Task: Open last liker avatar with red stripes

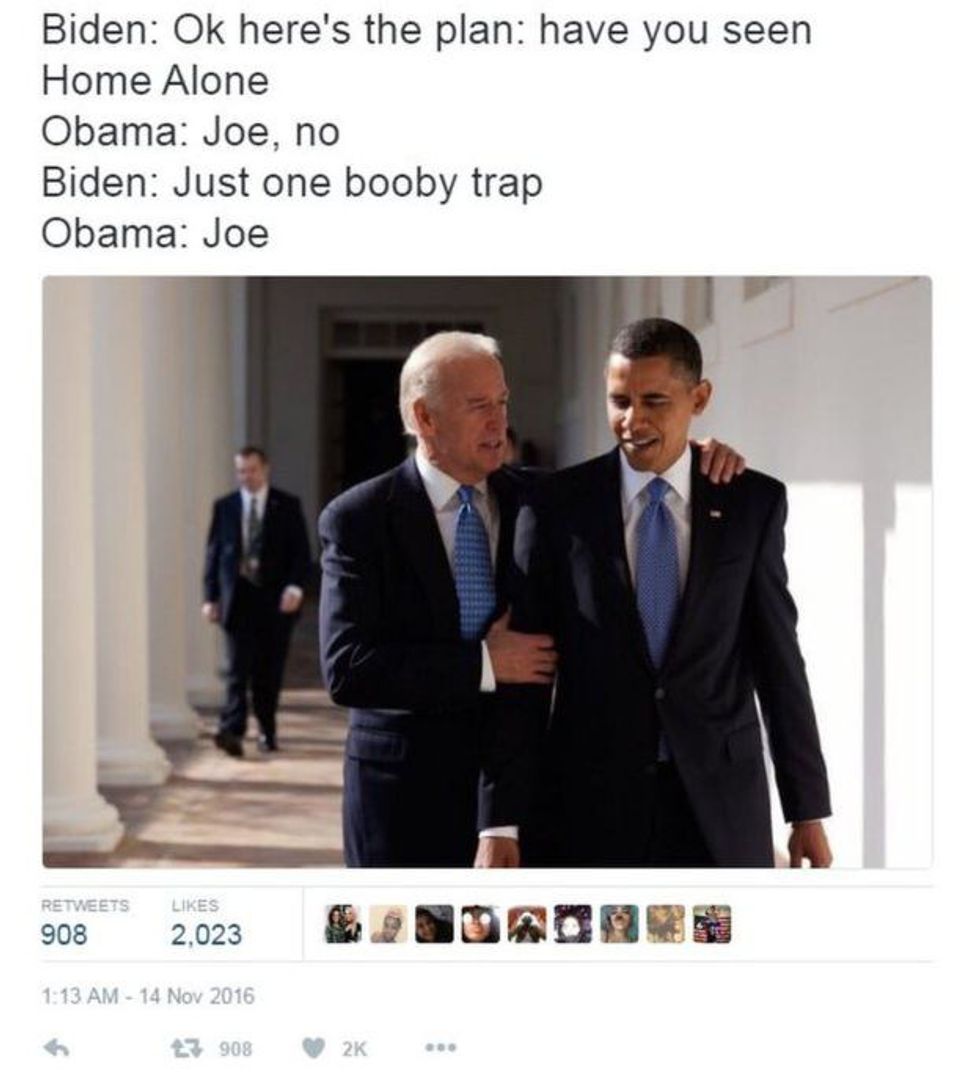Action: click(x=712, y=923)
